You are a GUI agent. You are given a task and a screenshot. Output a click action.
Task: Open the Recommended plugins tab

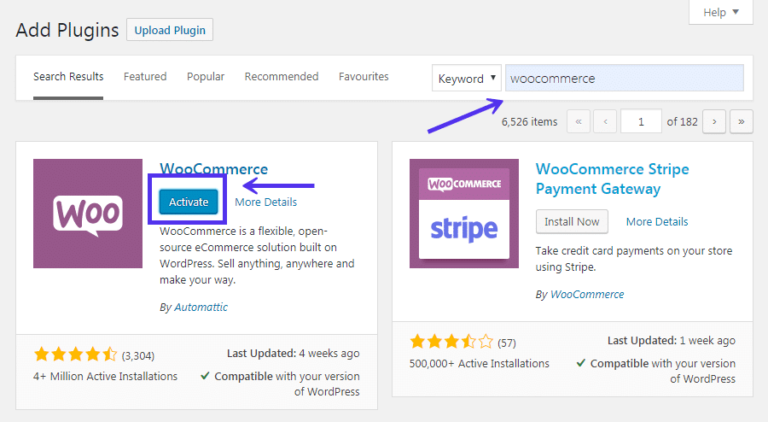pos(281,77)
